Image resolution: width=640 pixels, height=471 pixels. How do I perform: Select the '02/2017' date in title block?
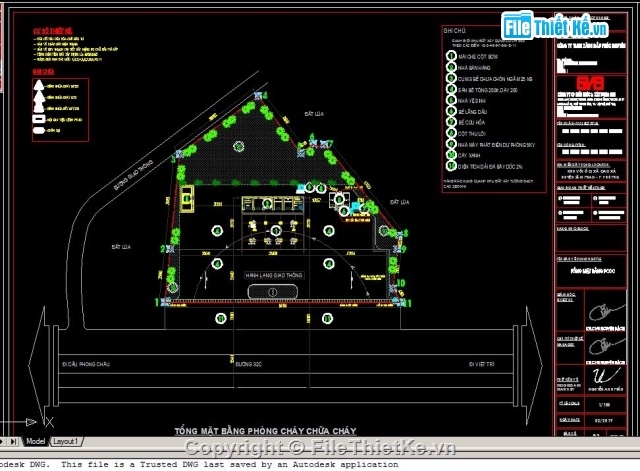pyautogui.click(x=605, y=420)
